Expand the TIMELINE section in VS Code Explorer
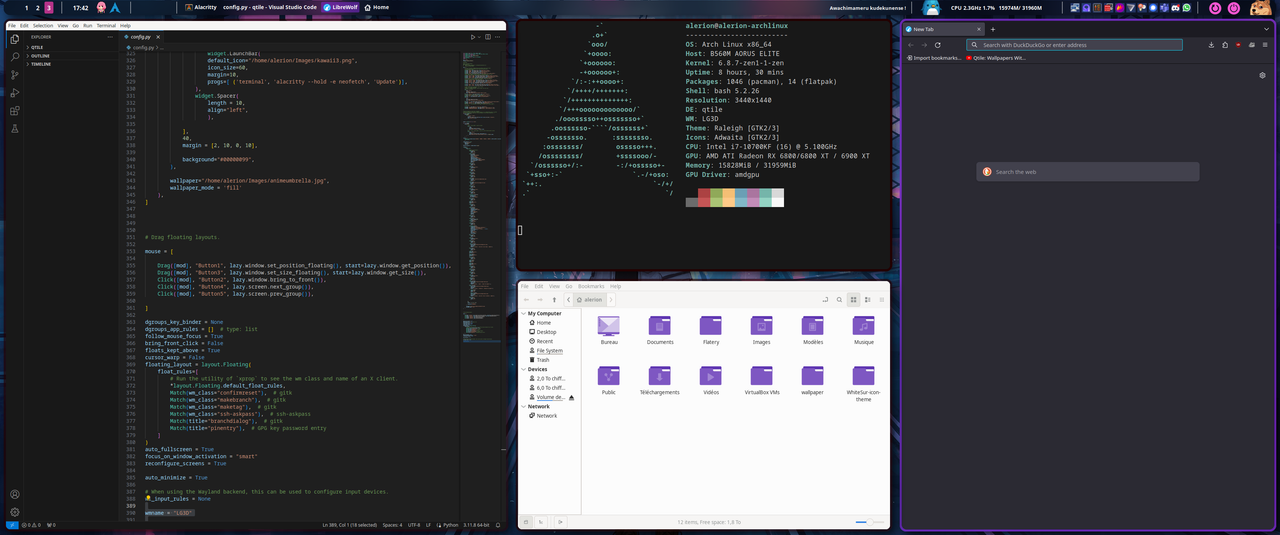Screen dimensions: 1280x535 tap(41, 63)
